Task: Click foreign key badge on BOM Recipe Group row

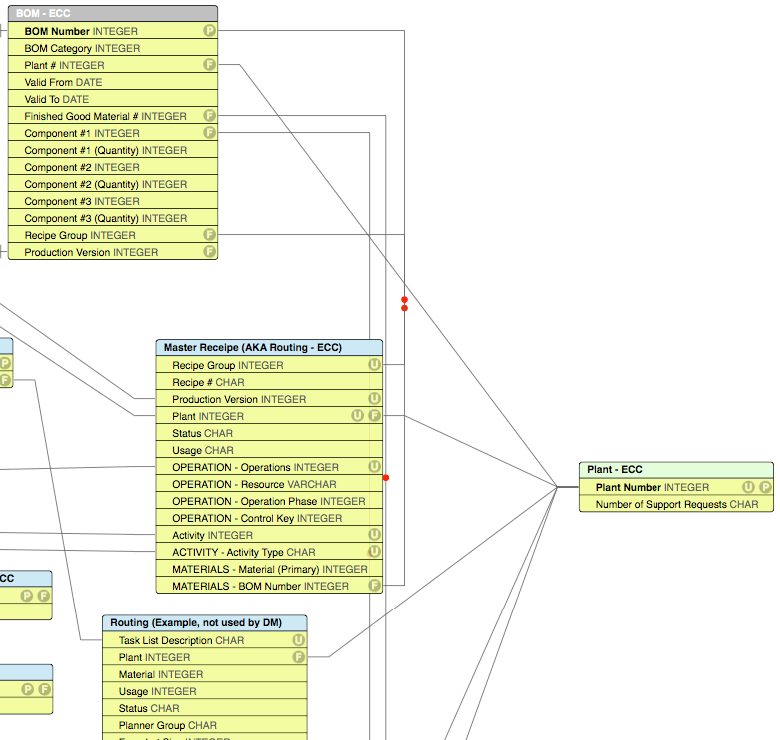Action: 209,235
